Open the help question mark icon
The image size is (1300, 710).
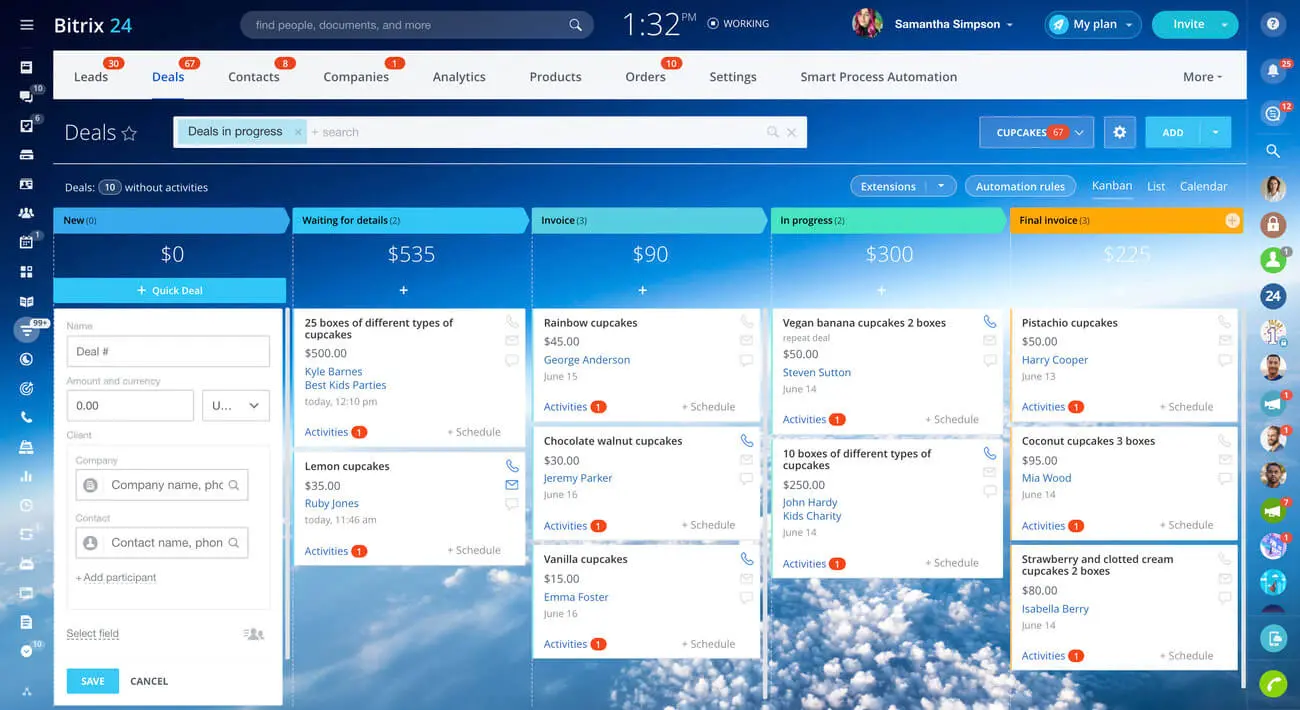point(1273,24)
